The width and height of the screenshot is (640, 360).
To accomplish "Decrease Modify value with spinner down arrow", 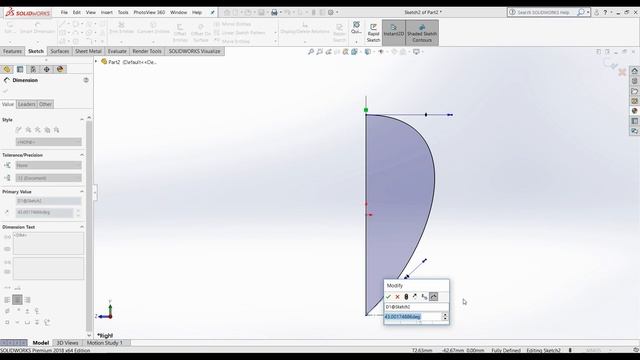I will (445, 319).
